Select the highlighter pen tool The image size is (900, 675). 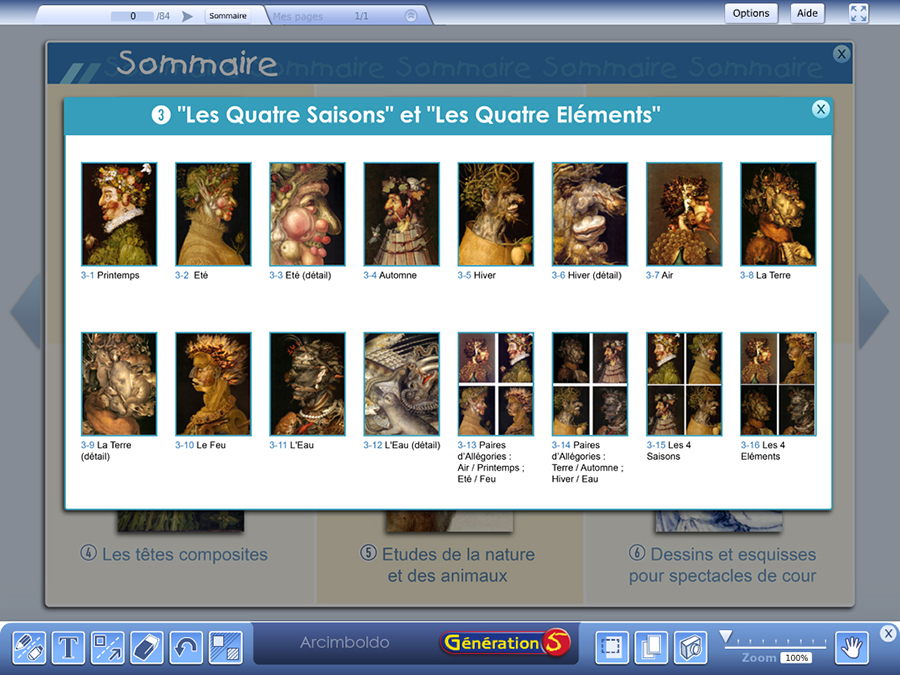[29, 647]
